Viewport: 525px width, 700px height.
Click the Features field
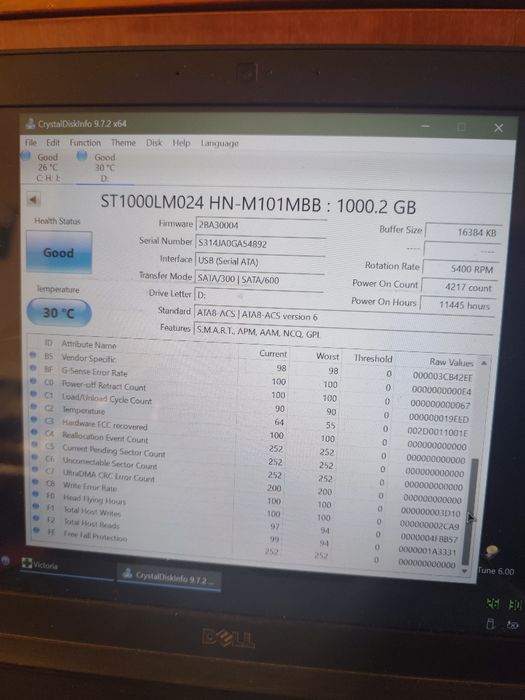tap(344, 333)
